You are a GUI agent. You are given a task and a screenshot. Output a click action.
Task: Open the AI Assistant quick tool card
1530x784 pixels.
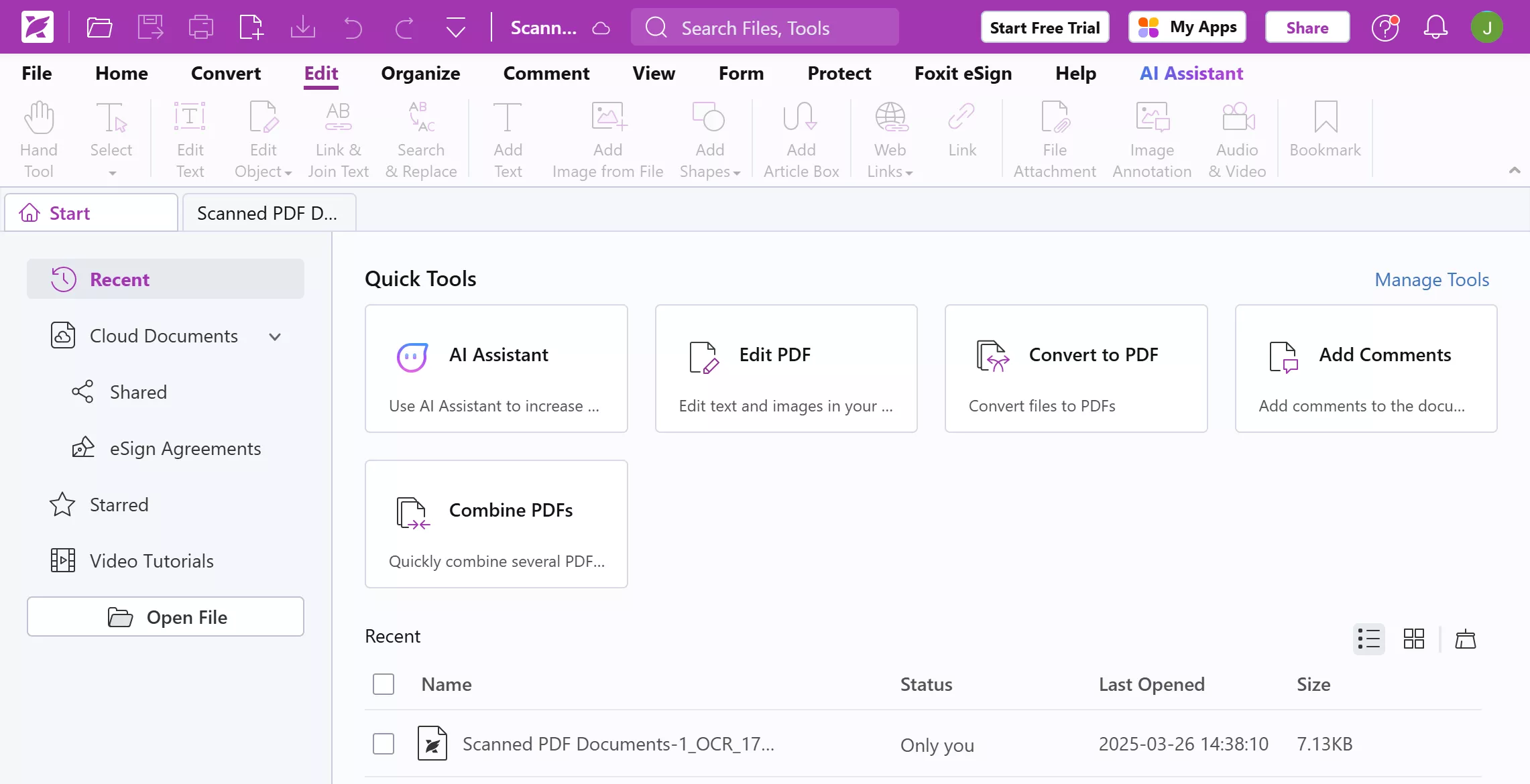(496, 369)
